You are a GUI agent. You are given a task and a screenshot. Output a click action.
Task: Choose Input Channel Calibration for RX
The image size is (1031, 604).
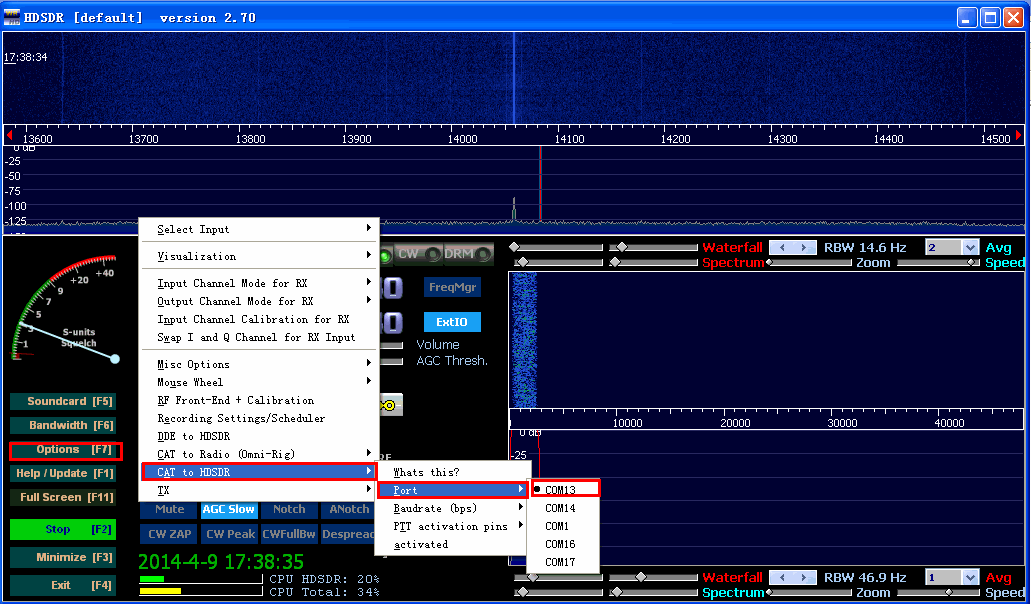pyautogui.click(x=259, y=319)
